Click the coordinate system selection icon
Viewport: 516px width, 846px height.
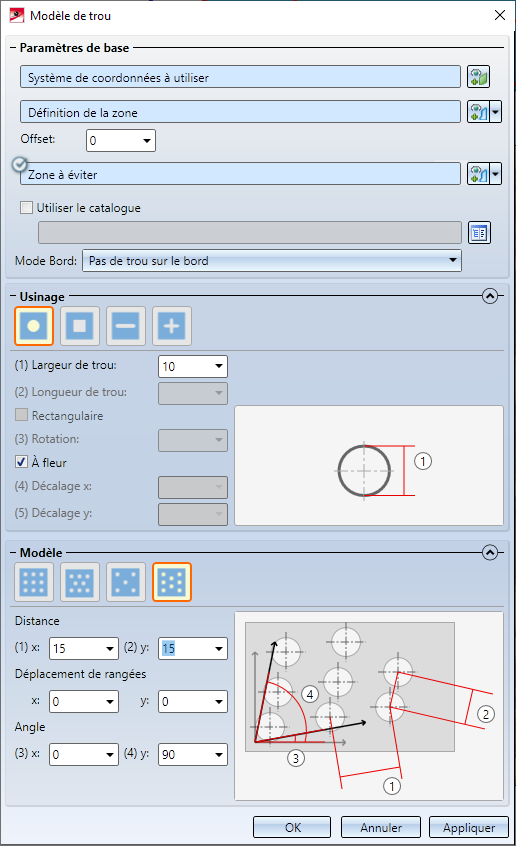pyautogui.click(x=478, y=77)
